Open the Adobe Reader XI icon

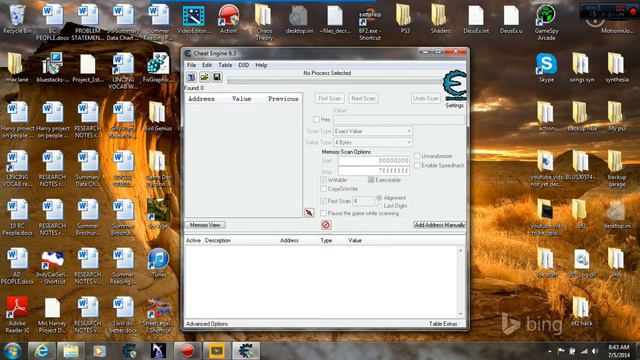point(17,315)
